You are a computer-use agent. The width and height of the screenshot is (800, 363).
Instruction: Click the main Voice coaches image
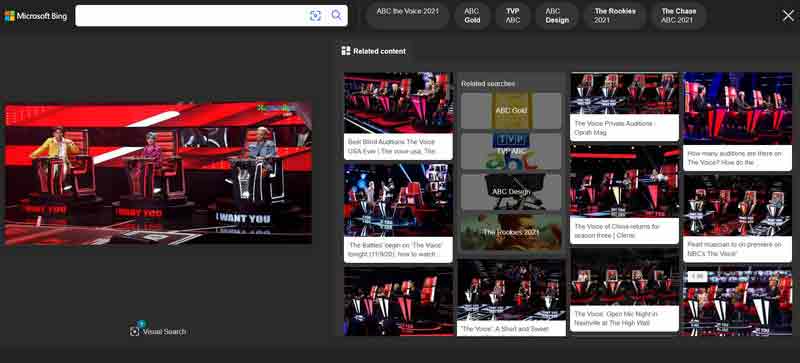158,174
